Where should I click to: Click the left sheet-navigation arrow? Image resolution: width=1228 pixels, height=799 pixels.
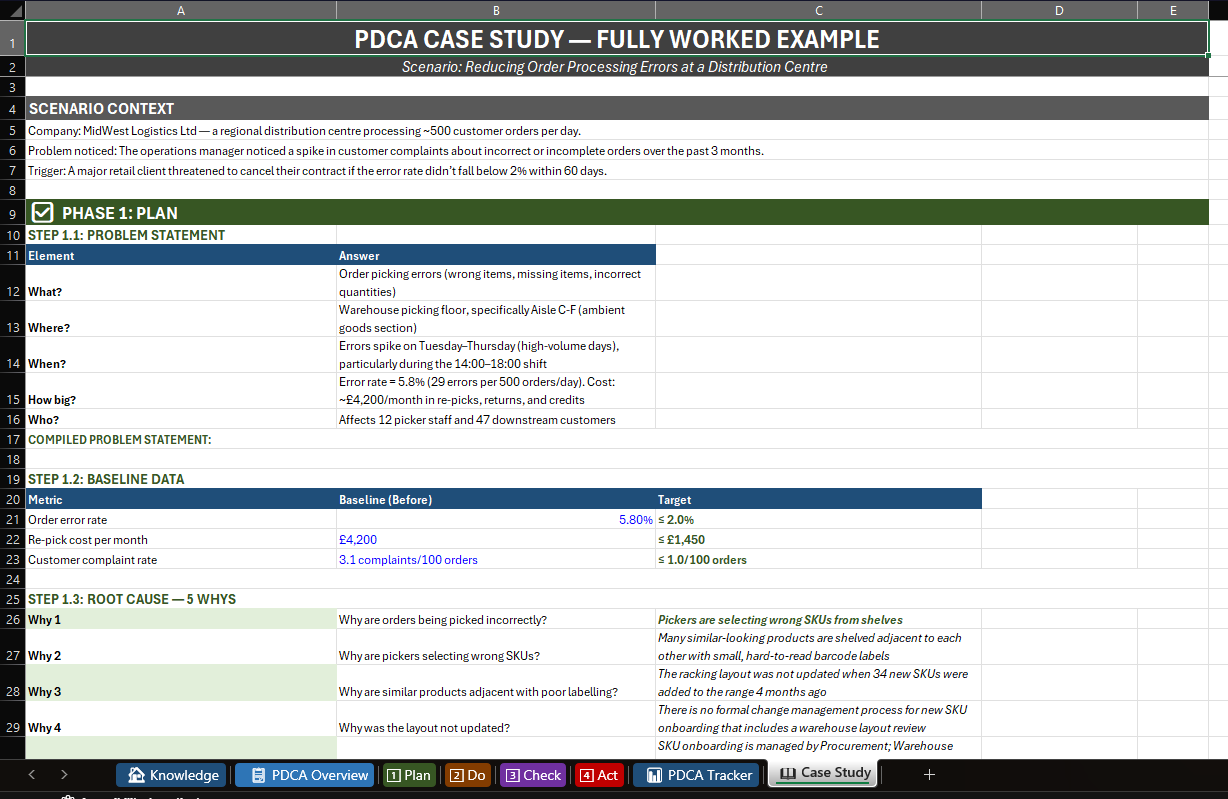[31, 774]
